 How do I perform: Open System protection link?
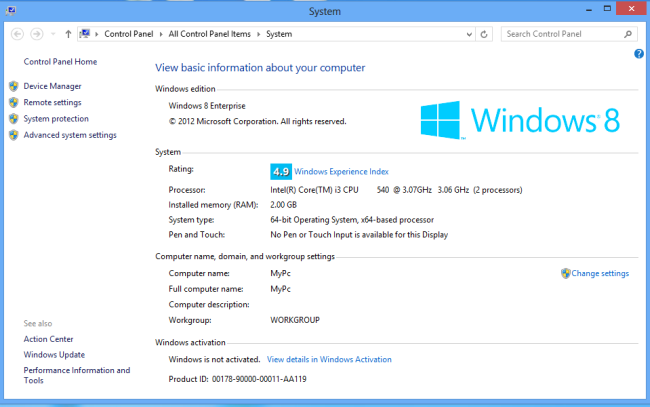[56, 119]
